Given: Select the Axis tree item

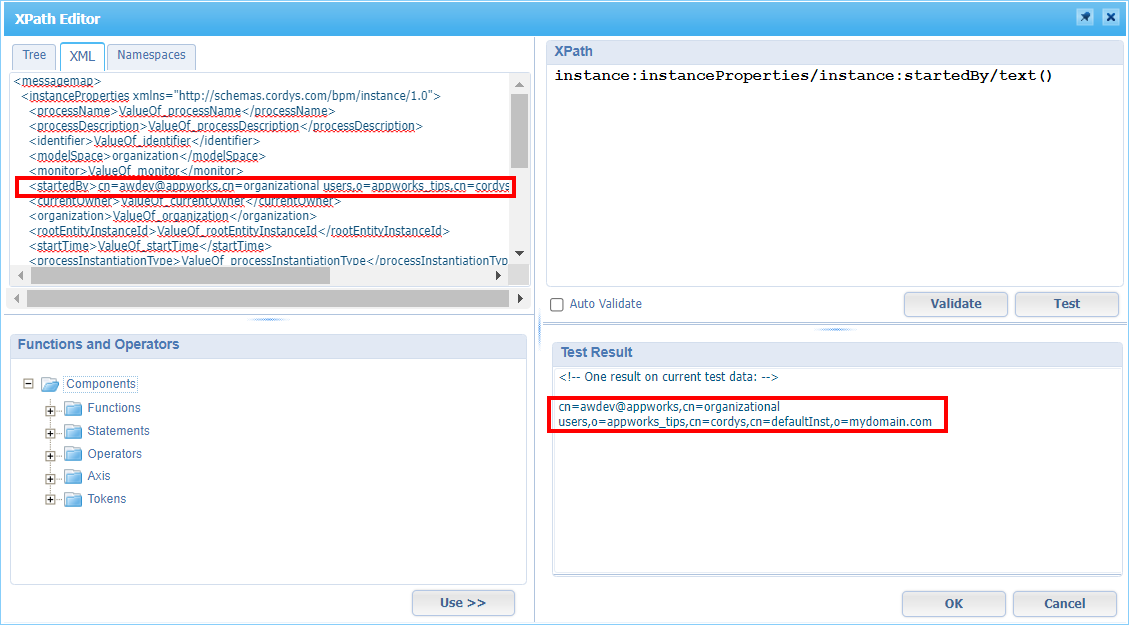Looking at the screenshot, I should [x=99, y=476].
